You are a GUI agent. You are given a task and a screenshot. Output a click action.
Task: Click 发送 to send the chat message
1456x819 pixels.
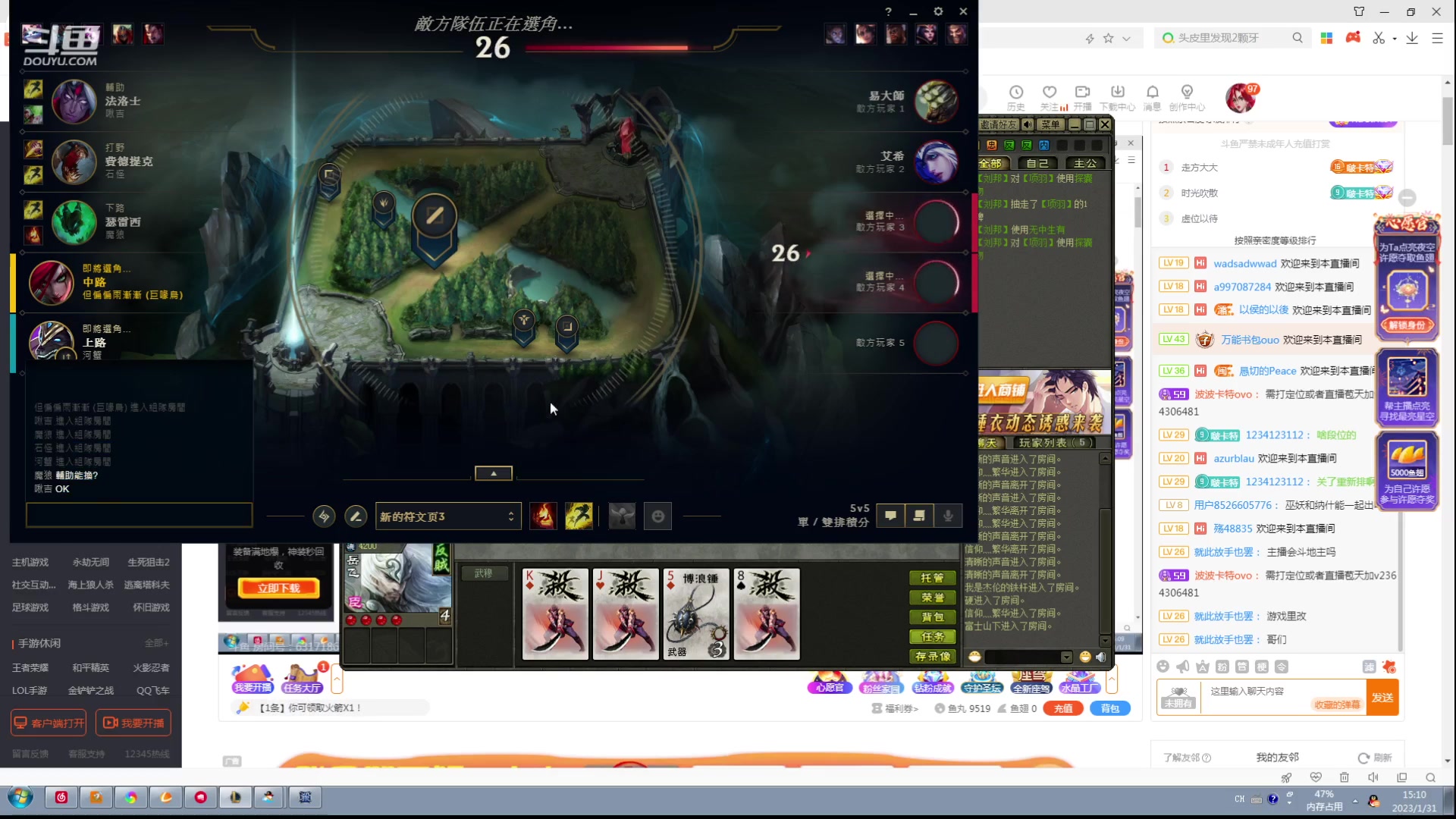tap(1382, 698)
